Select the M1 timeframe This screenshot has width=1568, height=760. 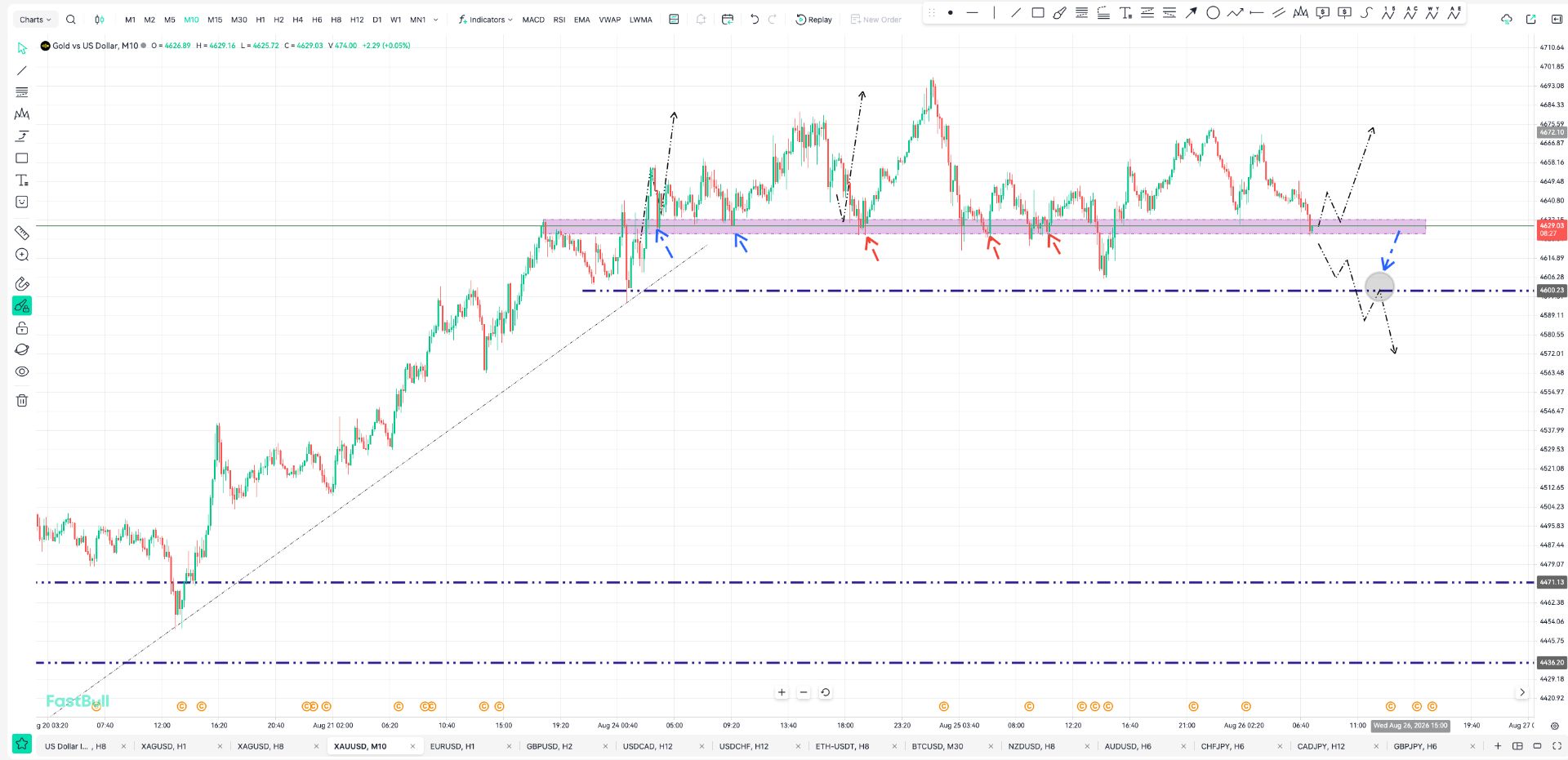click(x=130, y=20)
